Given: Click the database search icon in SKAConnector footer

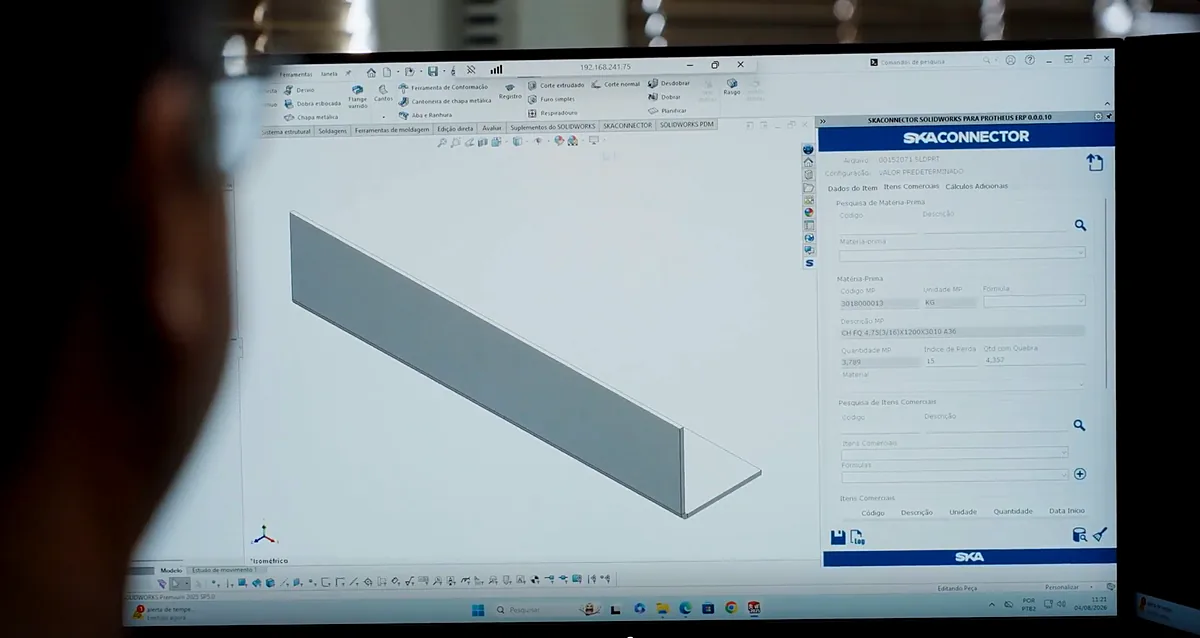Looking at the screenshot, I should (x=1079, y=535).
